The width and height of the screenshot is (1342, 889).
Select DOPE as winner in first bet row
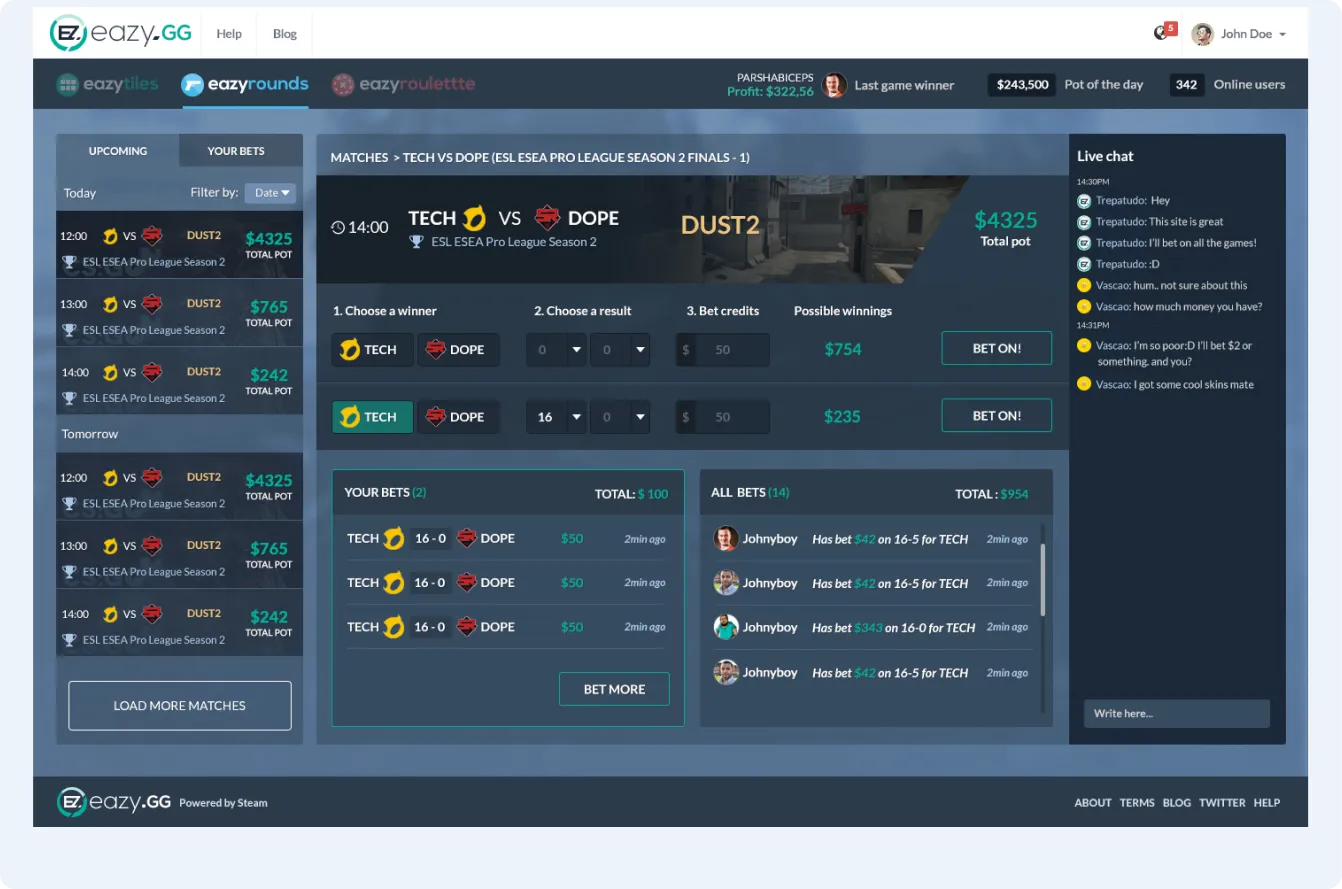(x=457, y=350)
